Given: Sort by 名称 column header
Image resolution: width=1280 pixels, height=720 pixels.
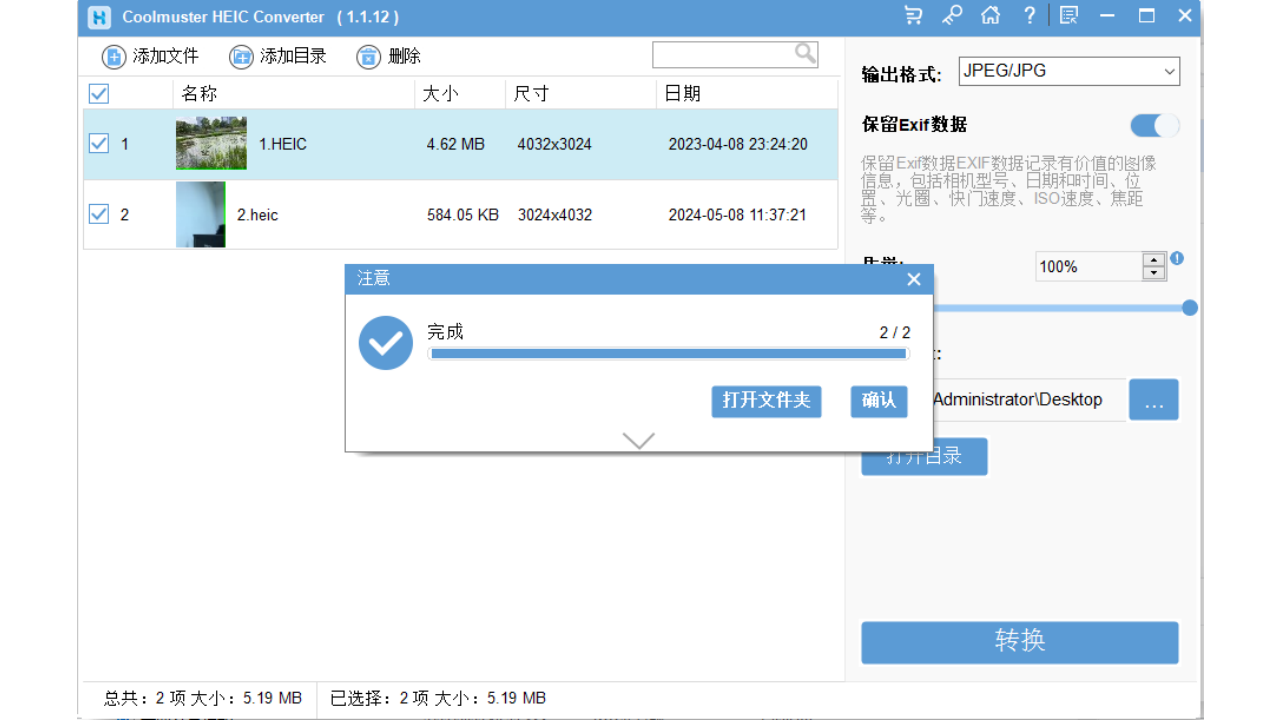Looking at the screenshot, I should click(x=294, y=94).
